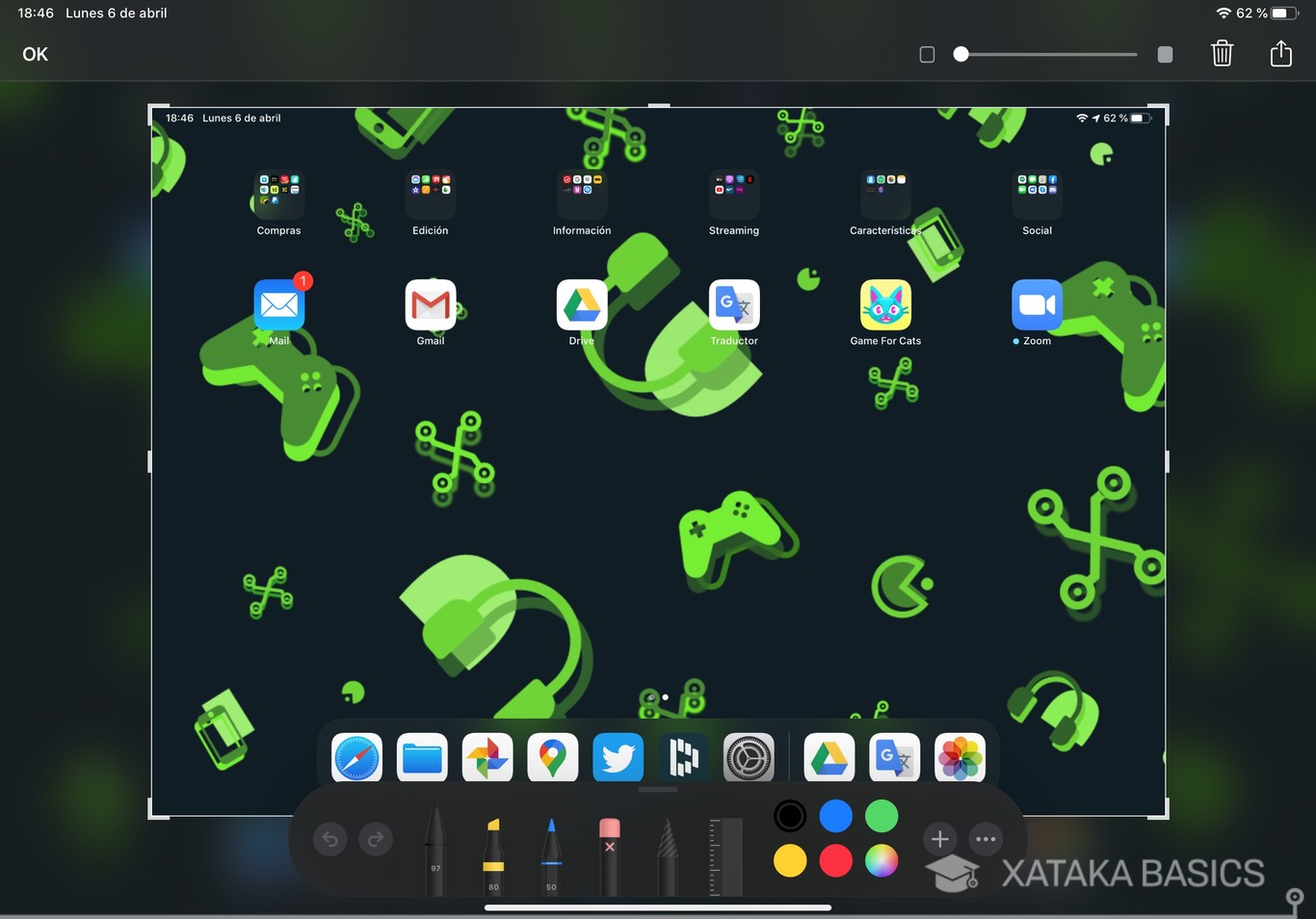Select the yellow highlighter tool

coord(492,853)
